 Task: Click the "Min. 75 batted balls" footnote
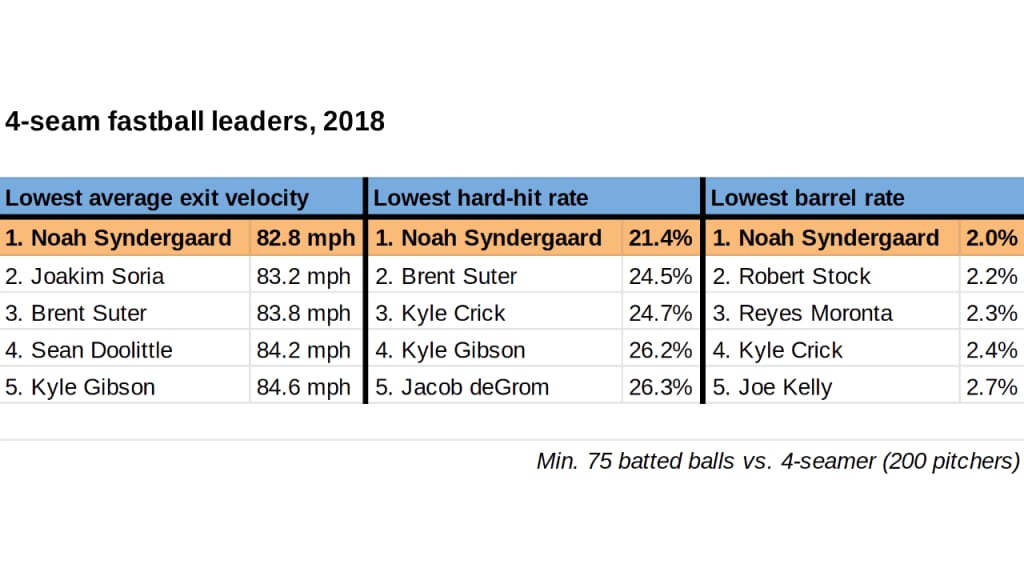pos(778,461)
